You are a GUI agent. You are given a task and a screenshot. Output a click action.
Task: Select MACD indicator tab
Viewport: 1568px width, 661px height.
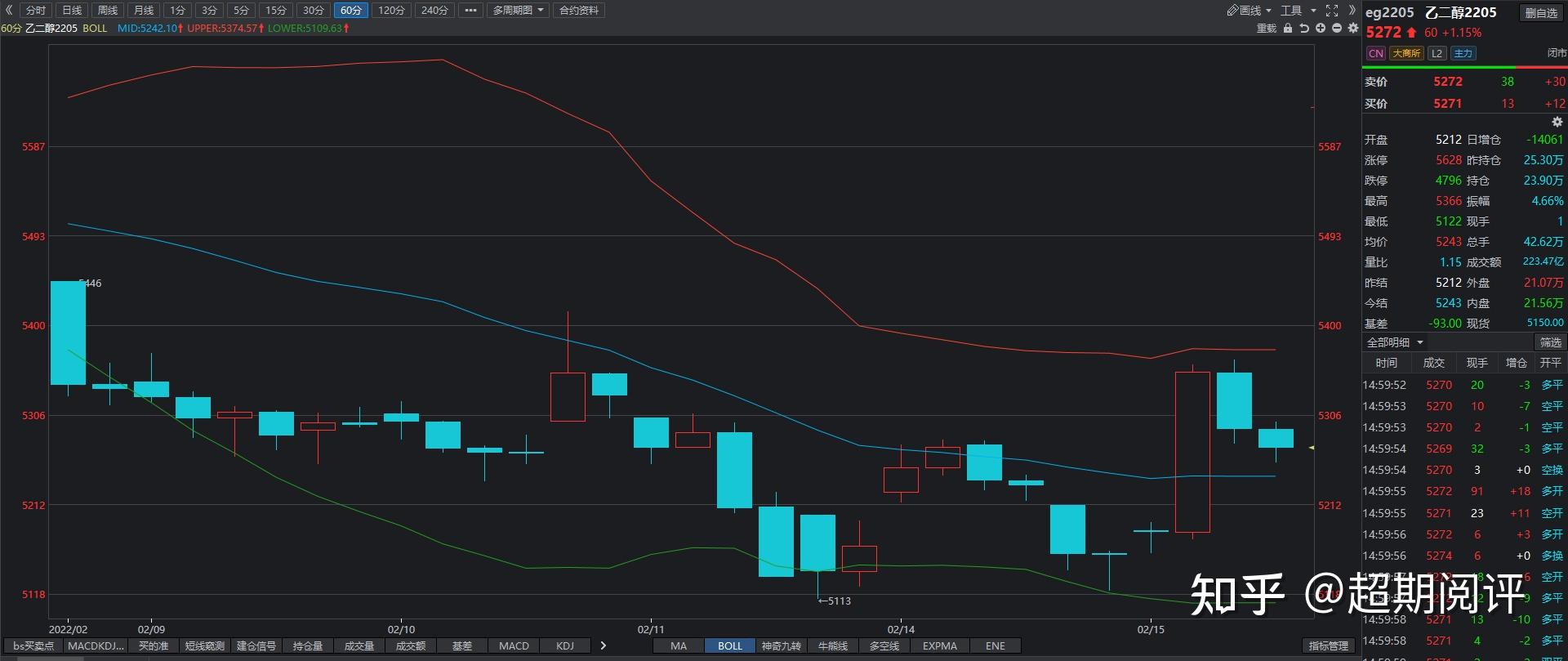[x=514, y=645]
